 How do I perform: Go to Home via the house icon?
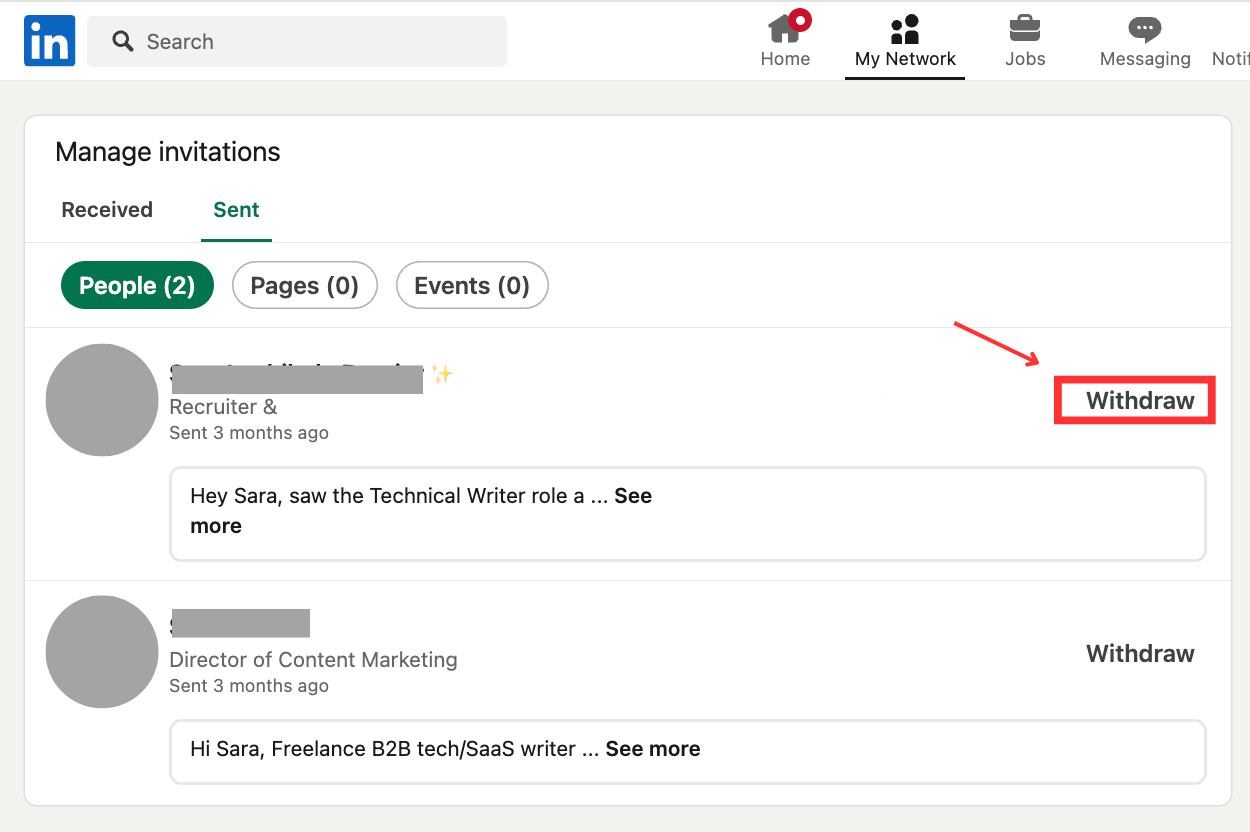tap(785, 30)
